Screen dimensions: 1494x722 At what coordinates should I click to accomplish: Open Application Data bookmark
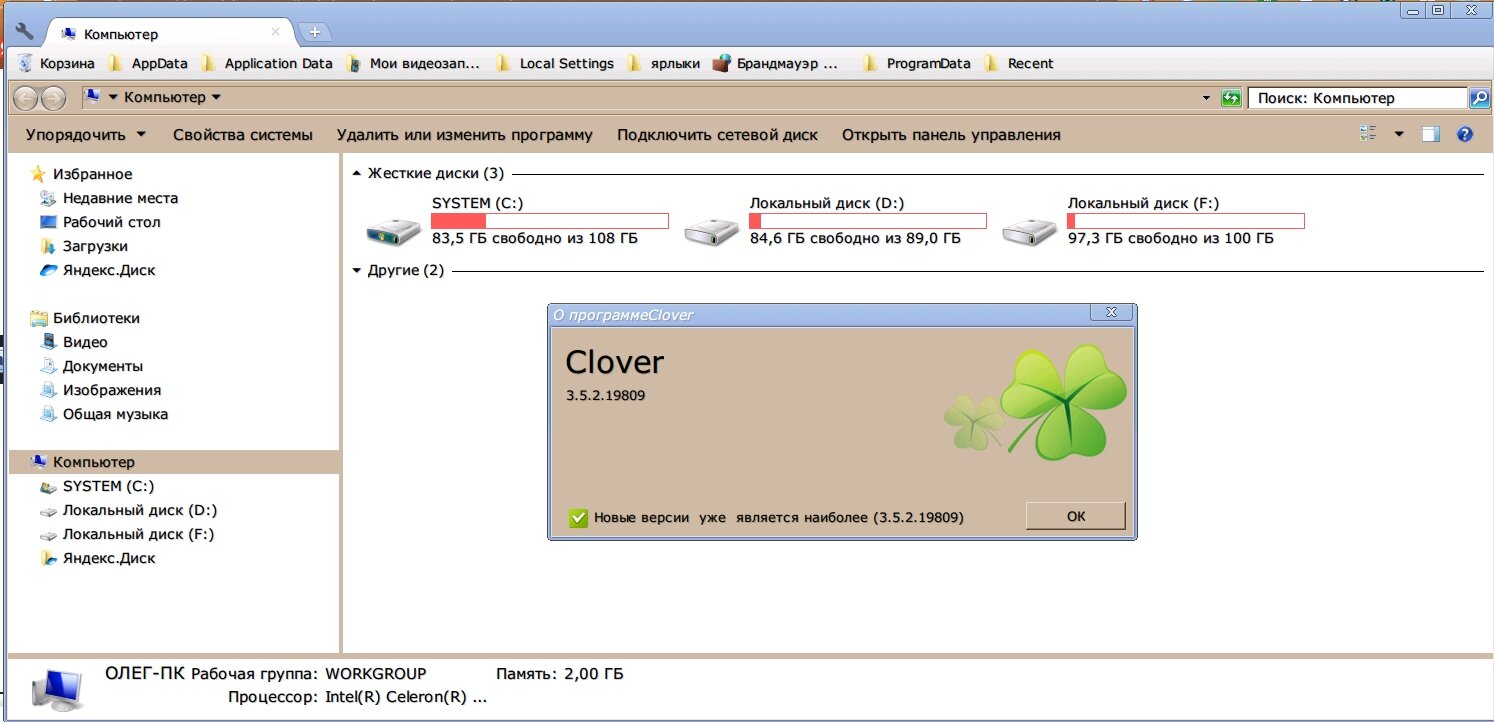(x=267, y=63)
